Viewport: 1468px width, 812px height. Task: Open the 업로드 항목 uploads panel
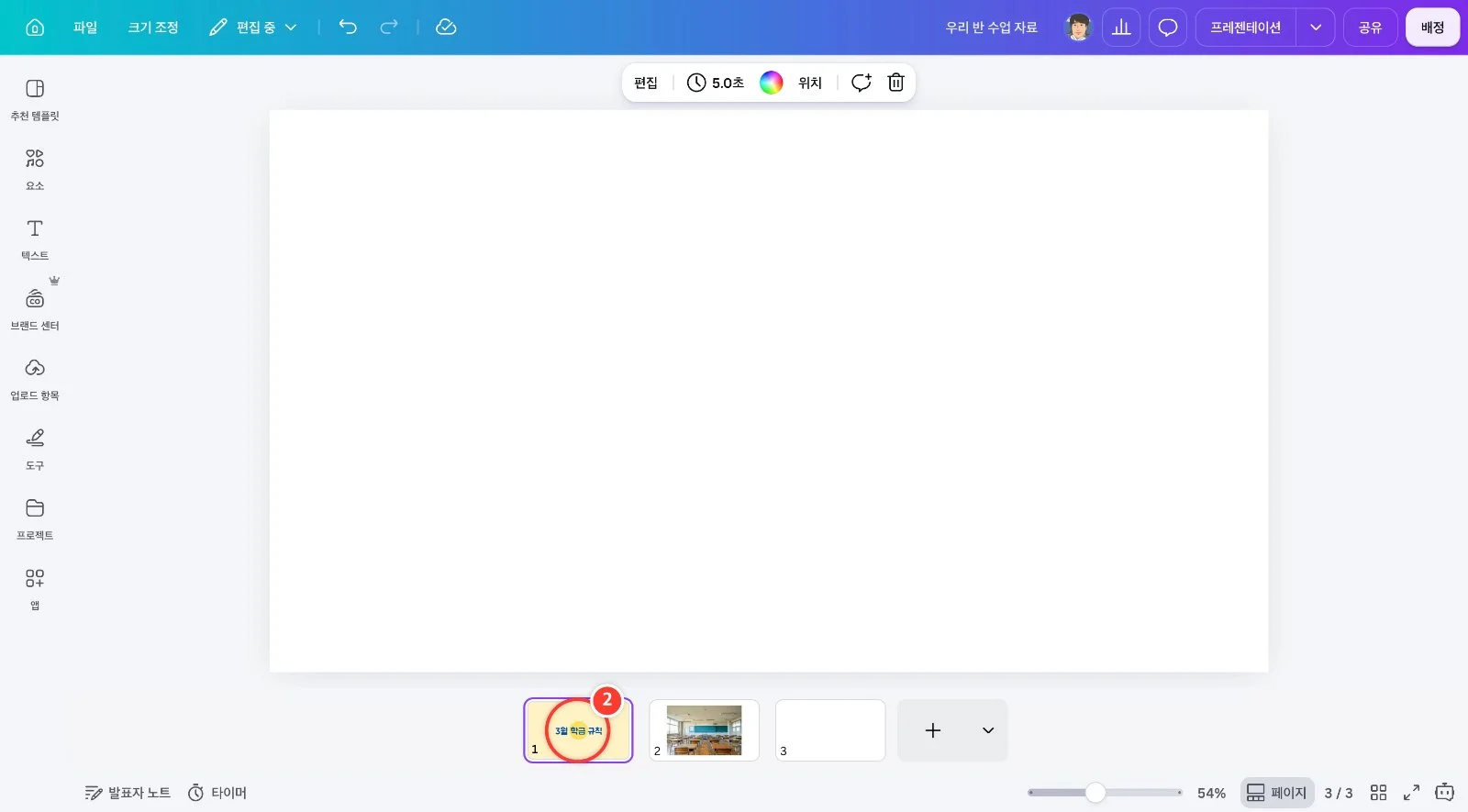coord(35,379)
